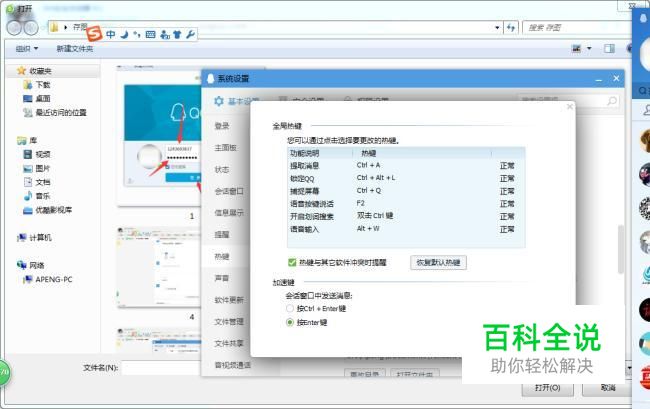Click the folder icon in the address bar

click(54, 27)
